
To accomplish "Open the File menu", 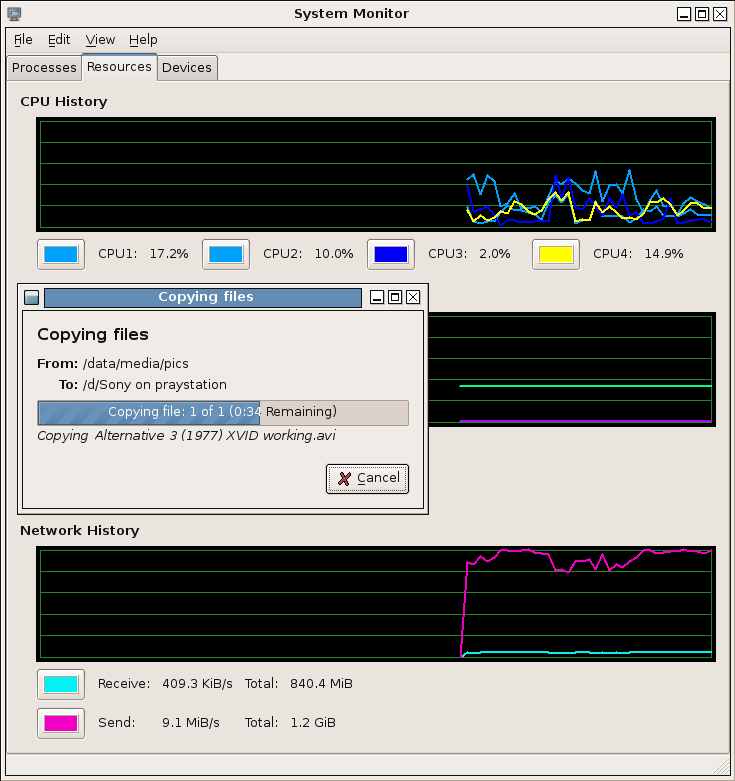I will point(23,40).
